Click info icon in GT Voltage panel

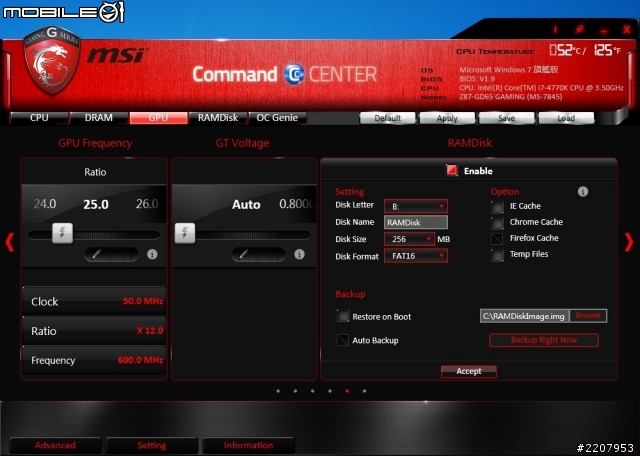point(299,254)
